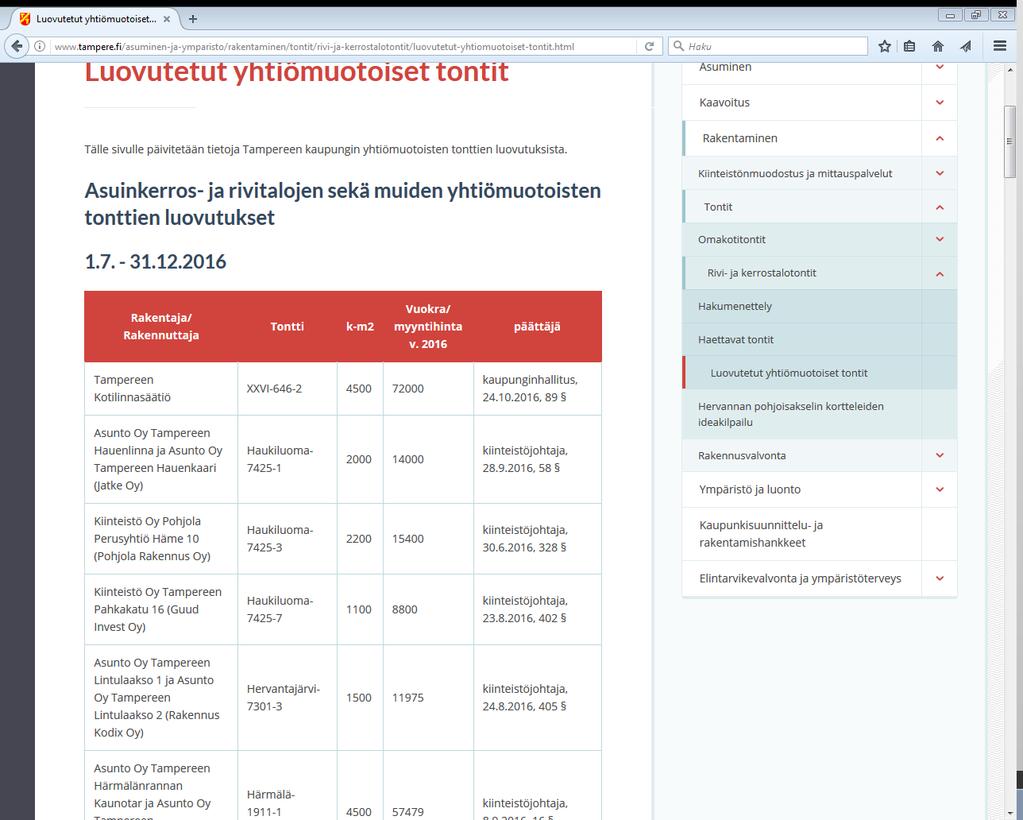The height and width of the screenshot is (820, 1023).
Task: Open the Asuminen menu item
Action: [x=725, y=67]
